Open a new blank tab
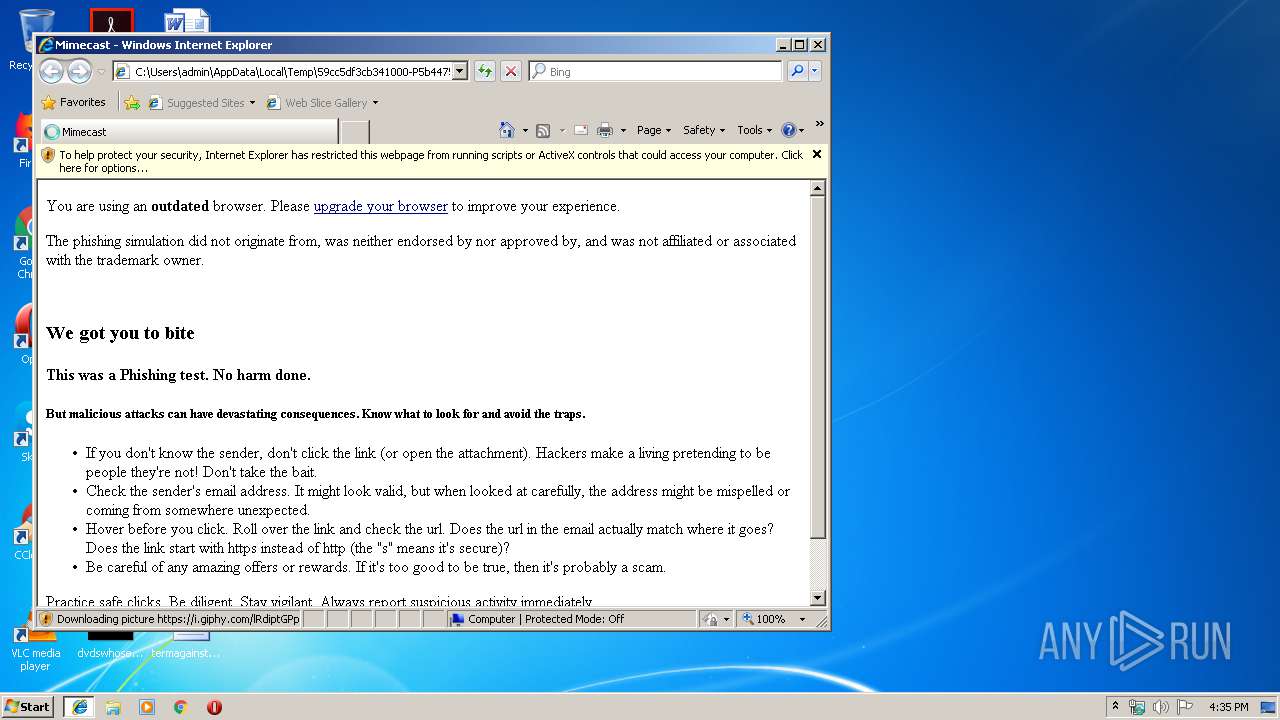The image size is (1280, 720). (x=355, y=132)
